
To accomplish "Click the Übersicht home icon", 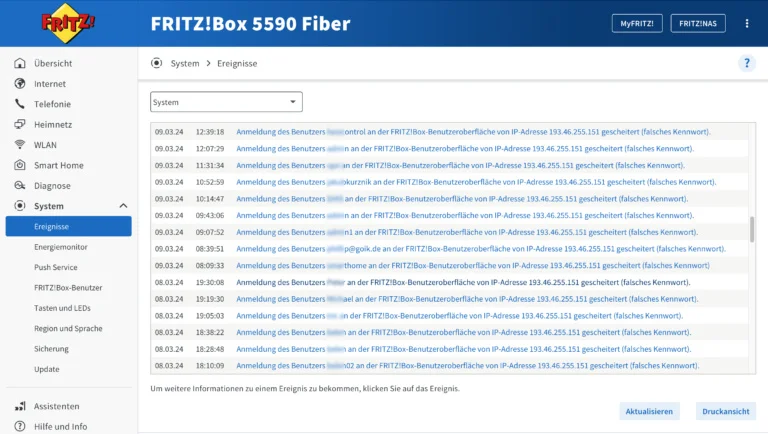I will pos(20,63).
